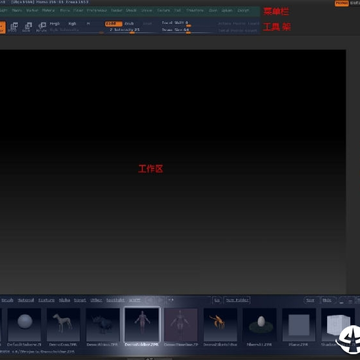Click the LightBox Go button

[x=217, y=300]
